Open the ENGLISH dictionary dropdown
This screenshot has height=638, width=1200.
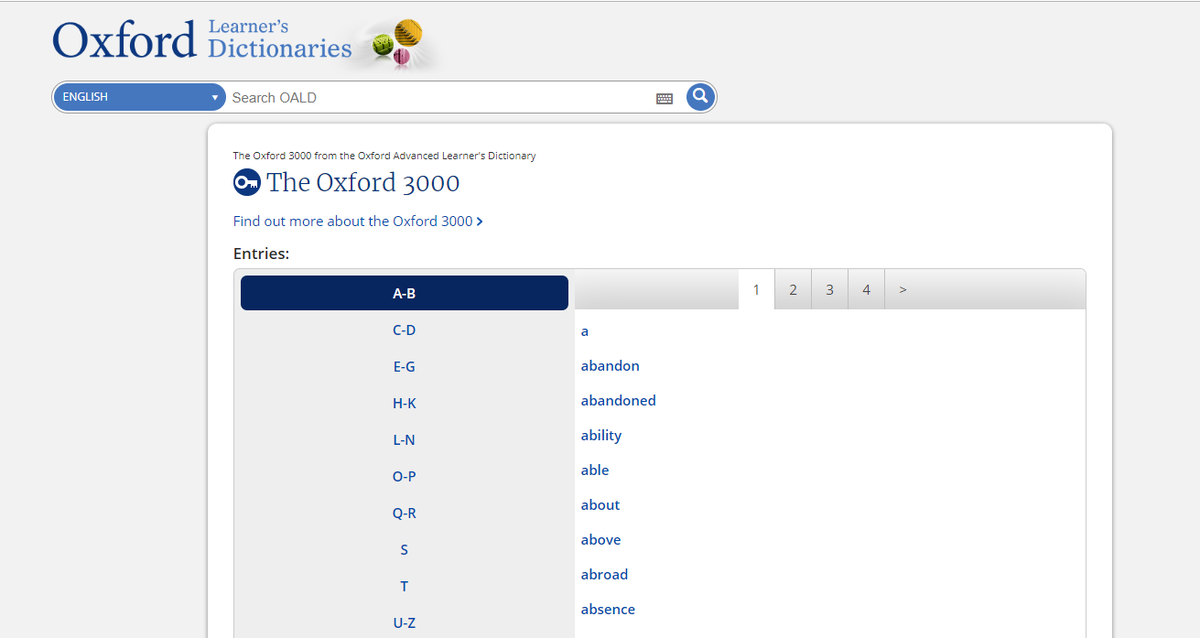[140, 97]
